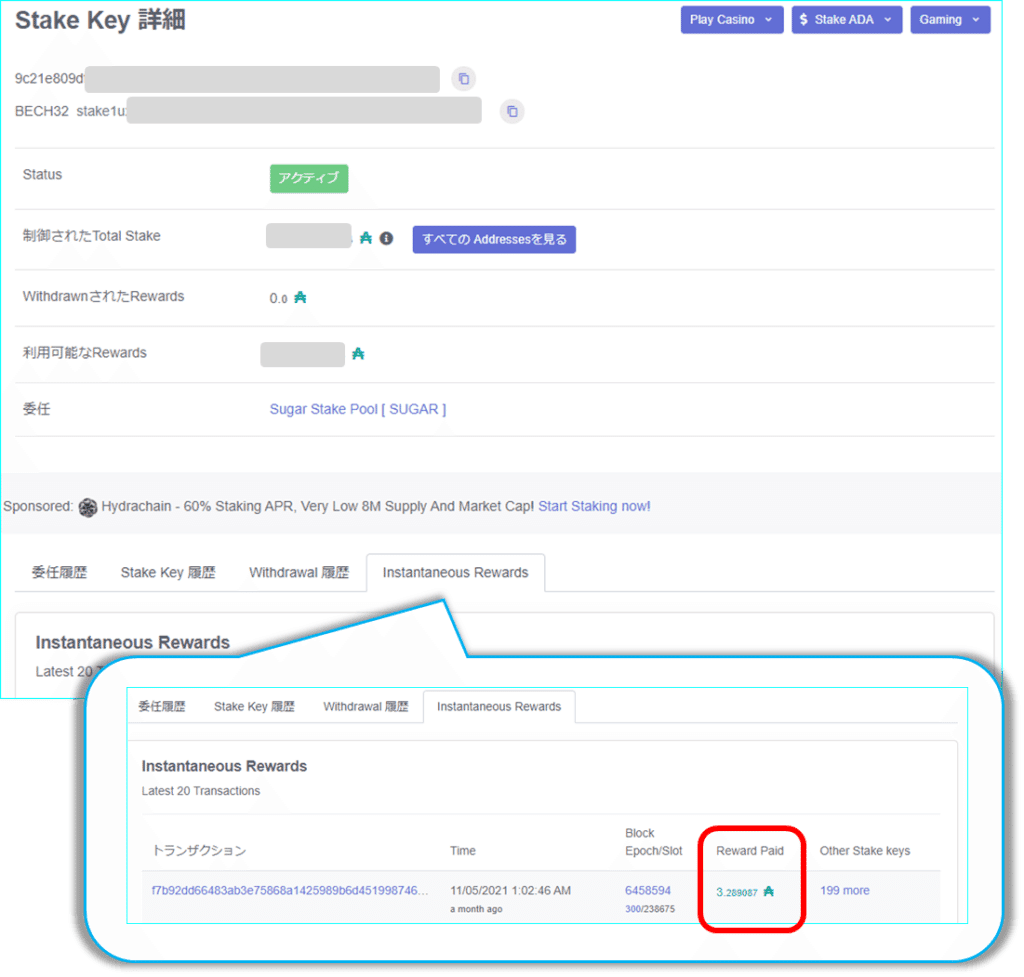
Task: Open the Stake ADA dropdown
Action: [x=846, y=20]
